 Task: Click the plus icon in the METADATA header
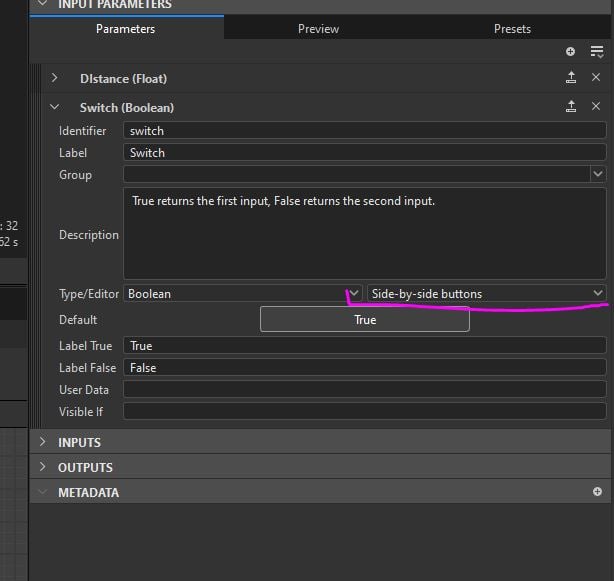[x=597, y=492]
